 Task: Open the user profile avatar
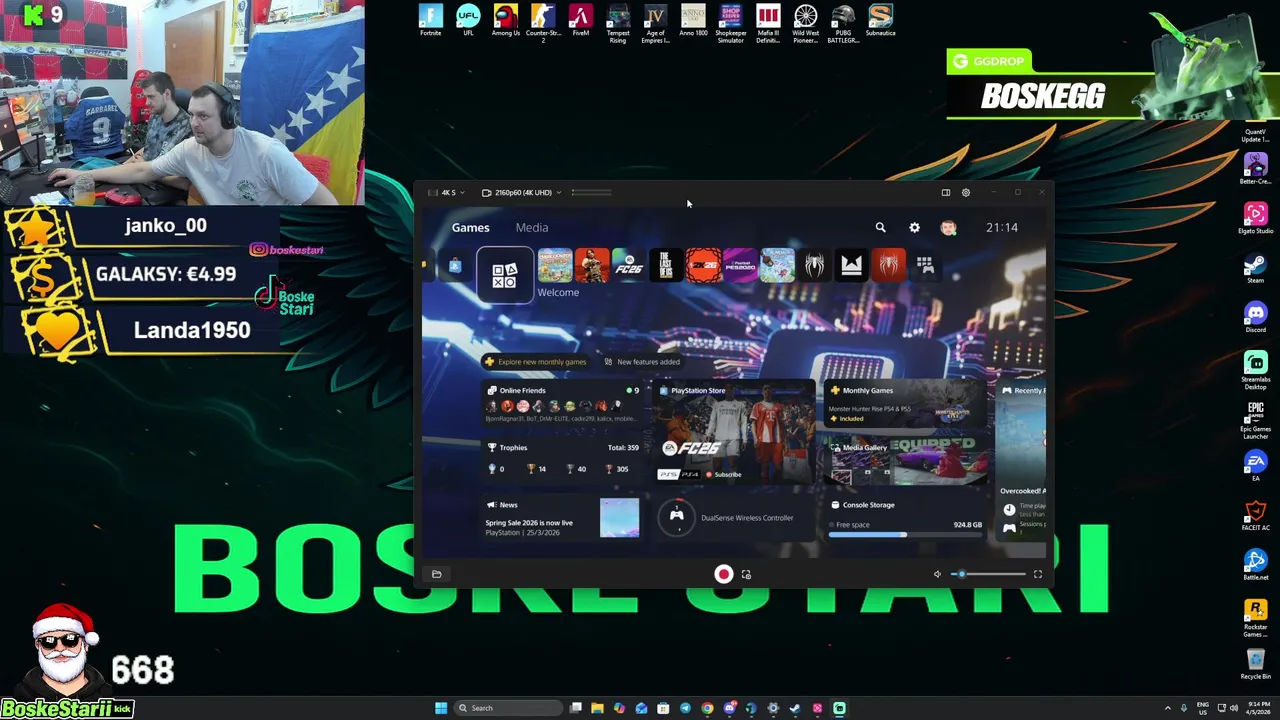[x=948, y=227]
